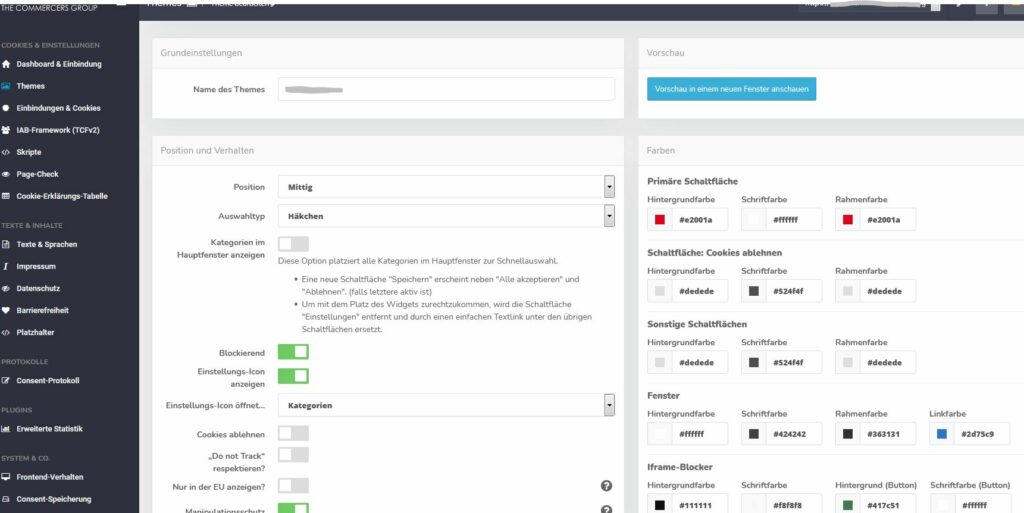Open the Consent-Protokoll menu entry
1024x513 pixels.
(48, 381)
